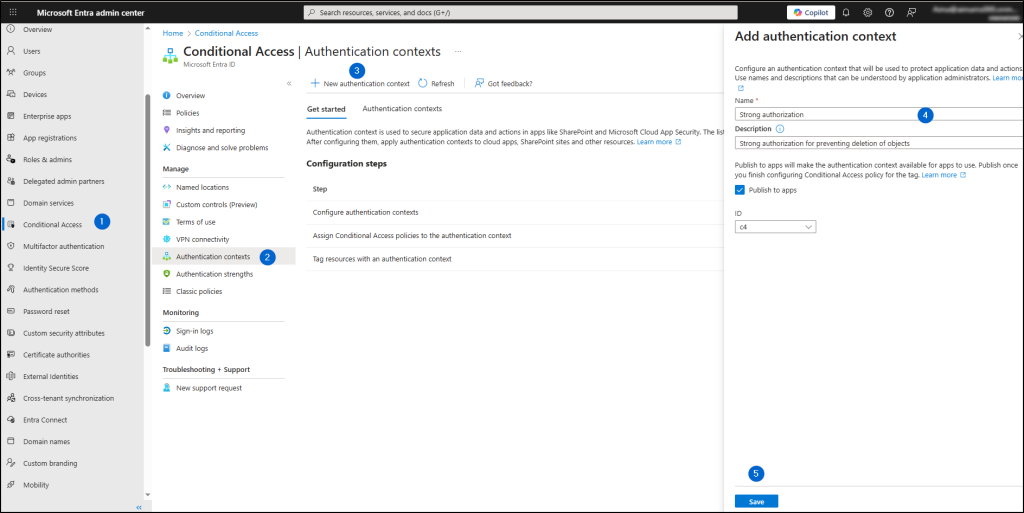Image resolution: width=1024 pixels, height=513 pixels.
Task: Click the Delegated admin partners icon
Action: pyautogui.click(x=10, y=181)
